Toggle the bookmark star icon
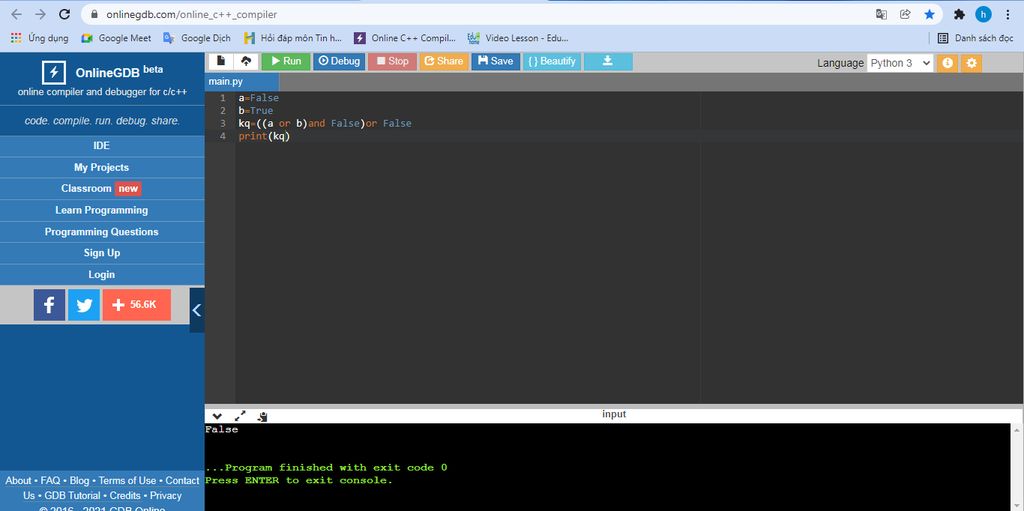The width and height of the screenshot is (1024, 511). [929, 14]
